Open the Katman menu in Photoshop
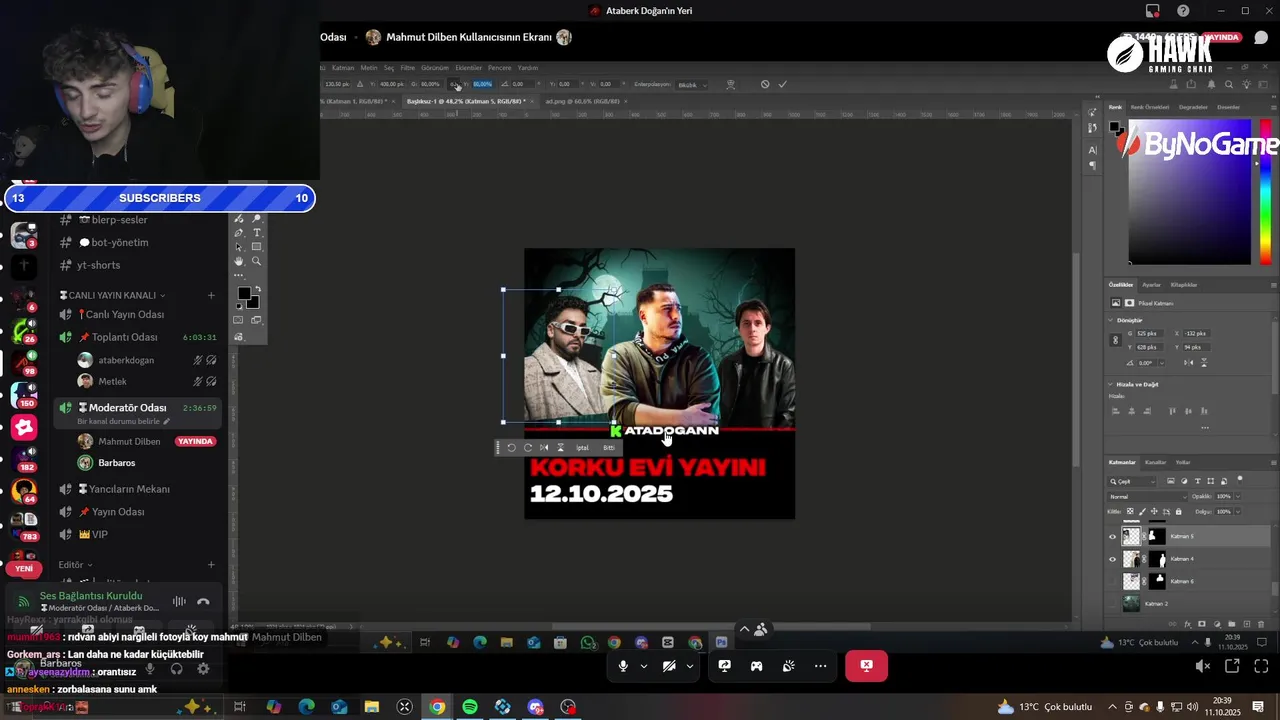This screenshot has width=1280, height=720. (343, 68)
